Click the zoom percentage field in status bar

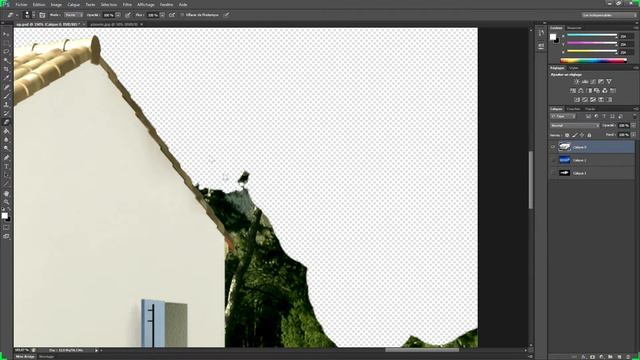(22, 350)
